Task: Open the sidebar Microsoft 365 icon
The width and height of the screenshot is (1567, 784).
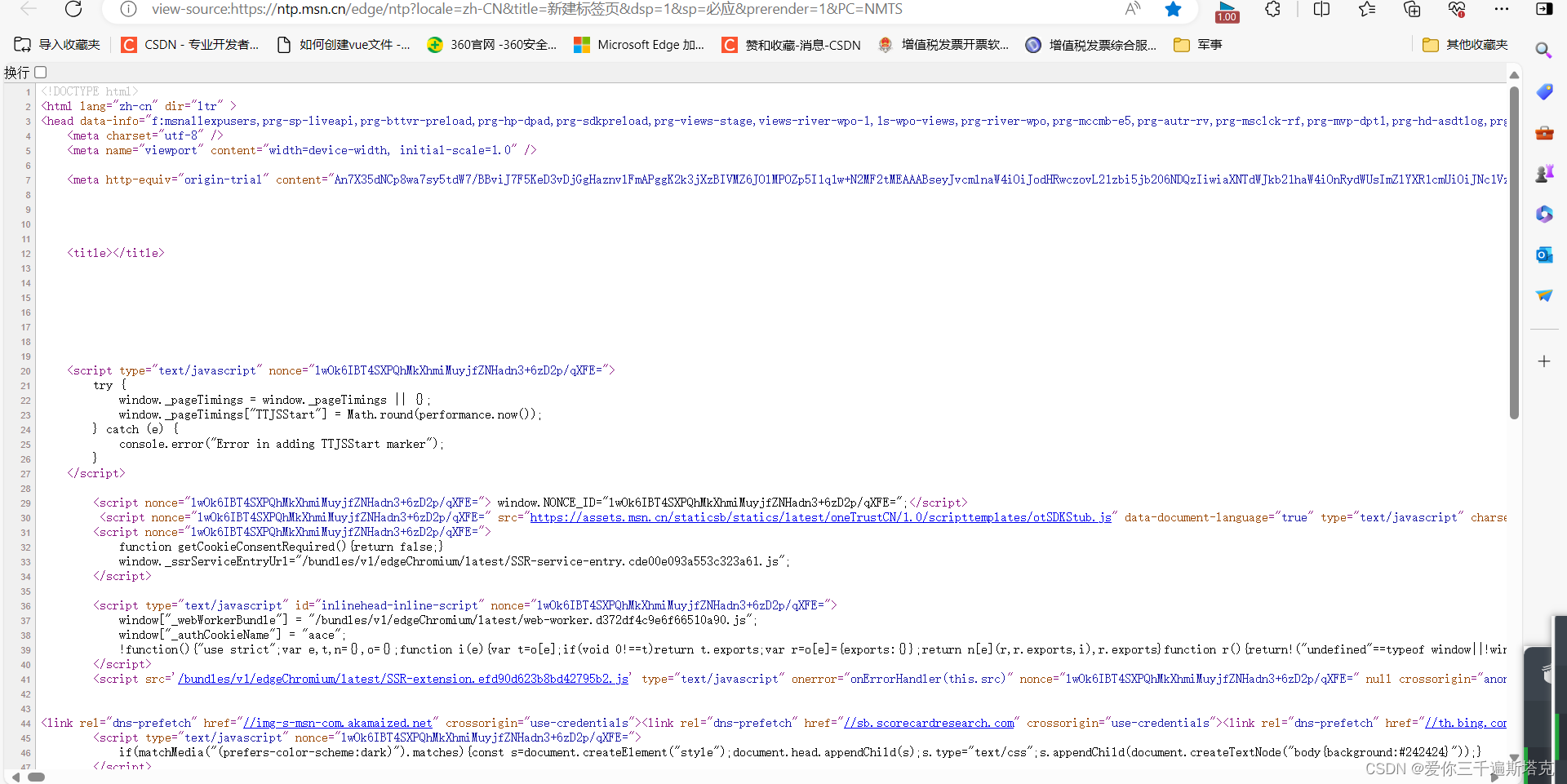Action: [x=1544, y=214]
